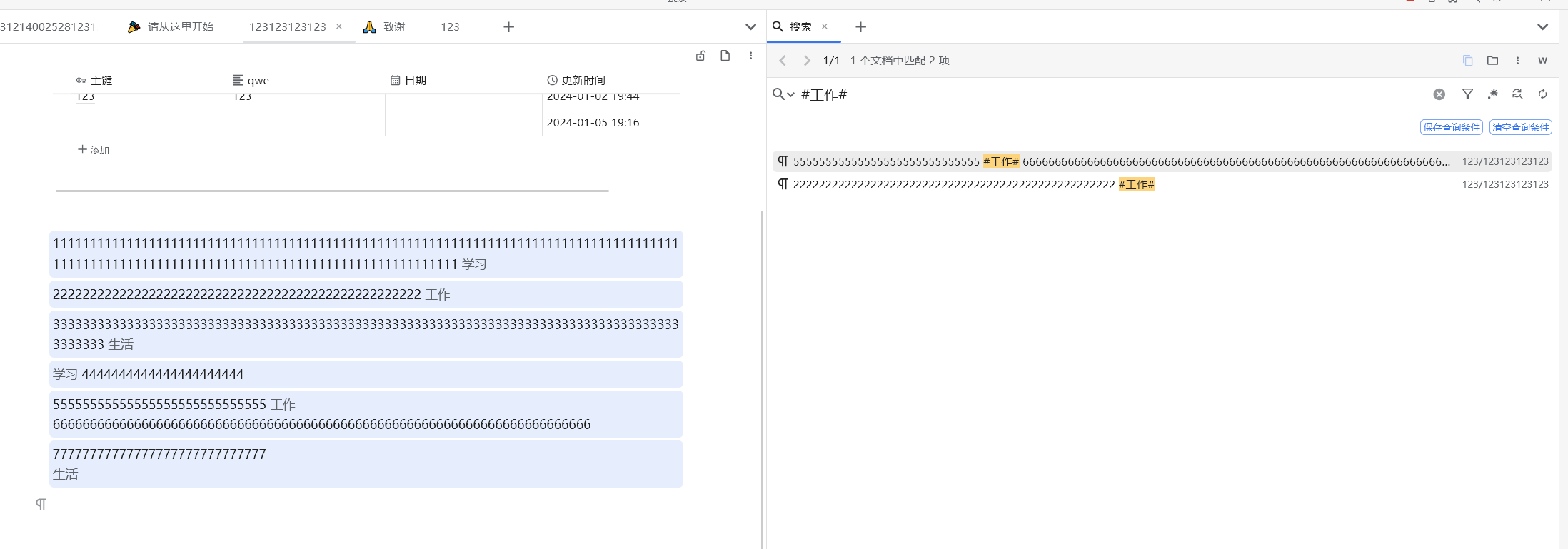1568x549 pixels.
Task: Refresh the search results
Action: point(1542,94)
